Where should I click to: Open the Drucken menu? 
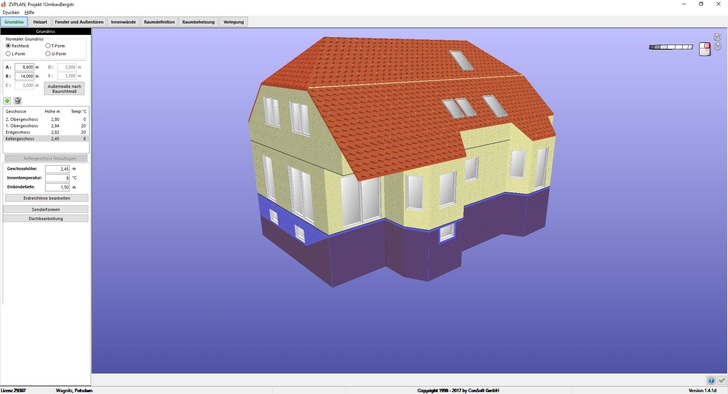(11, 13)
